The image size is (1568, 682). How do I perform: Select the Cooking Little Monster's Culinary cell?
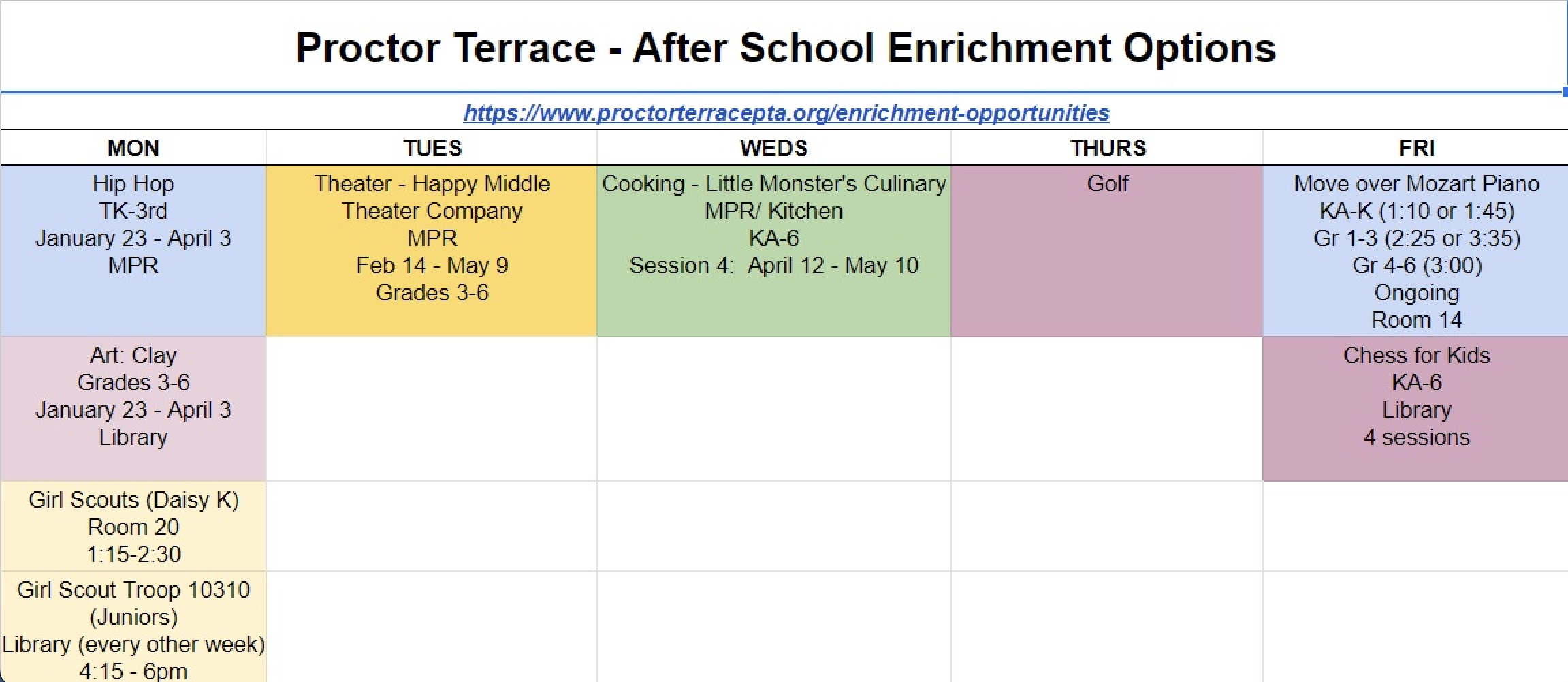[x=774, y=251]
